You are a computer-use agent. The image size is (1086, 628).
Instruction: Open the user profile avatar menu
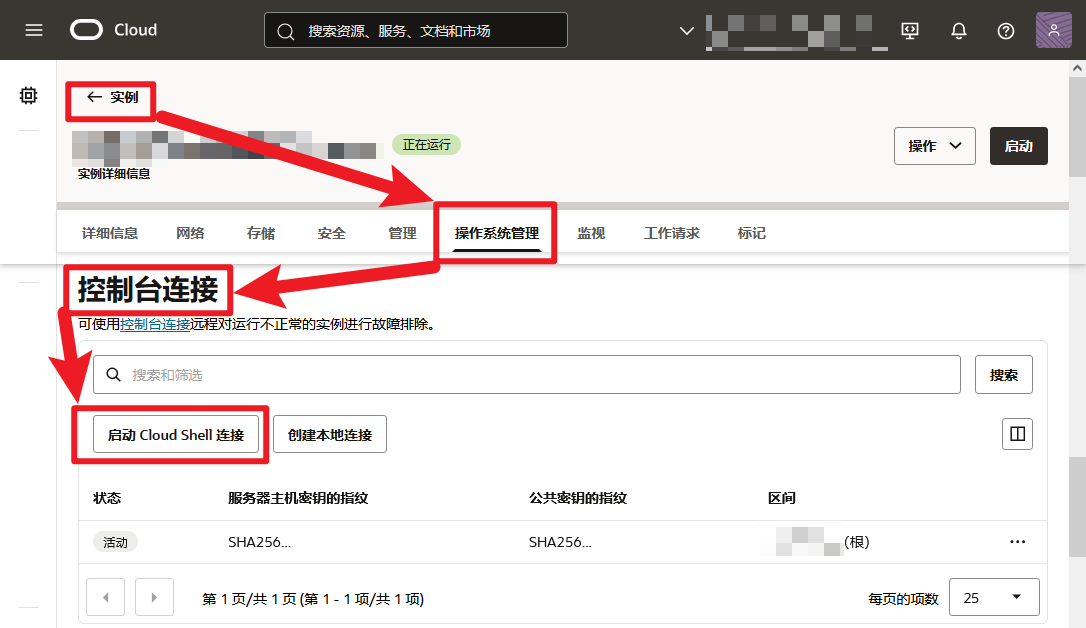coord(1053,30)
